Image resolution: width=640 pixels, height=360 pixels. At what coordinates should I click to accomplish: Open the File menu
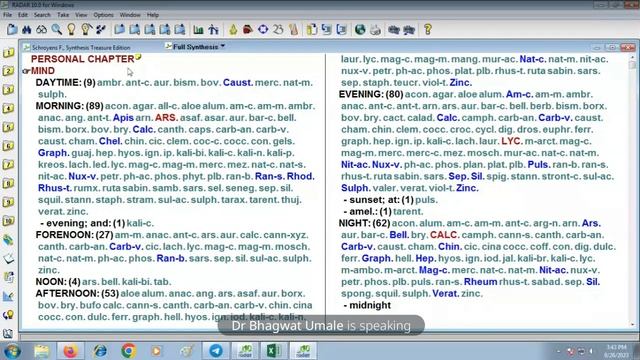7,15
